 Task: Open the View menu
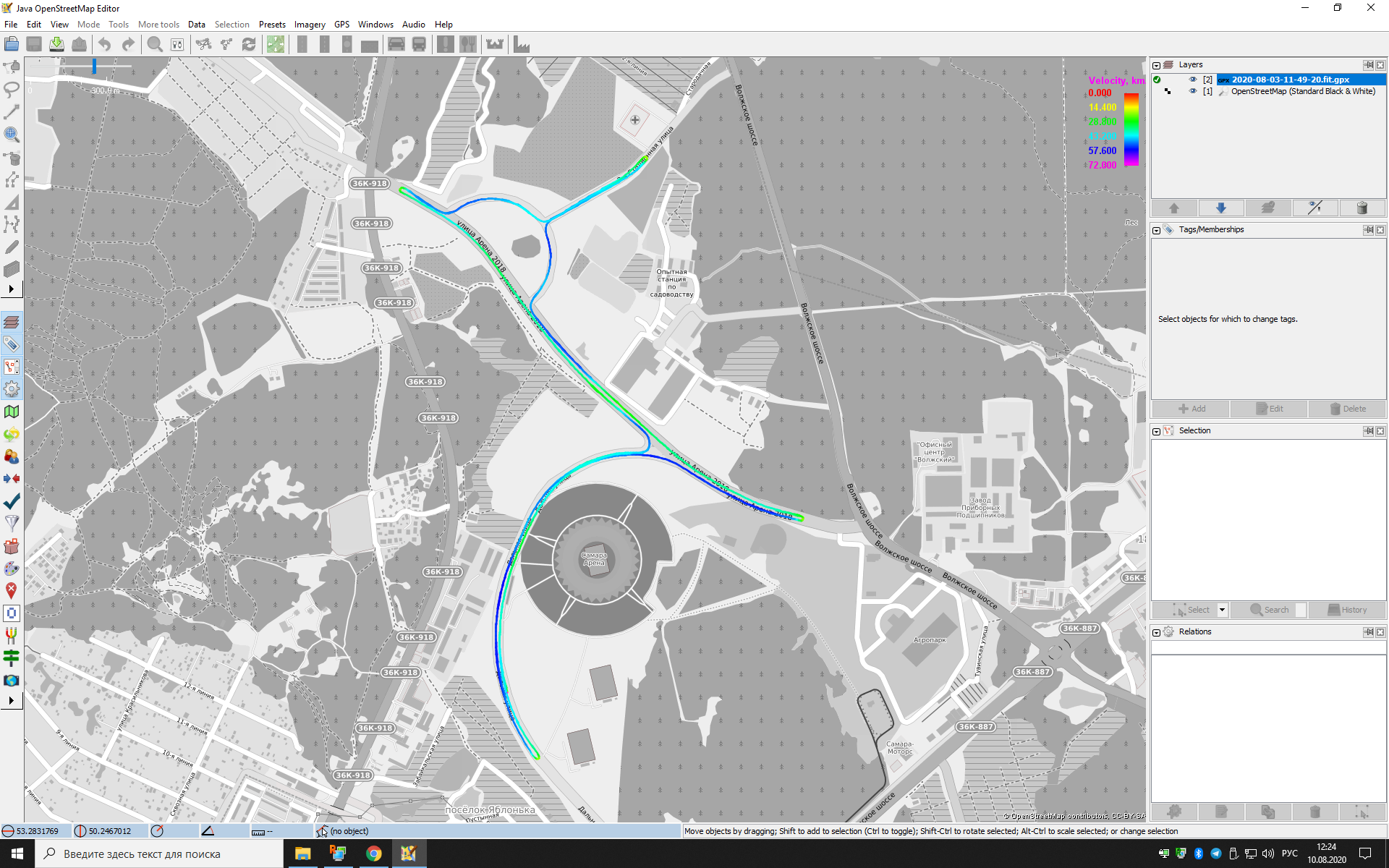(x=59, y=25)
